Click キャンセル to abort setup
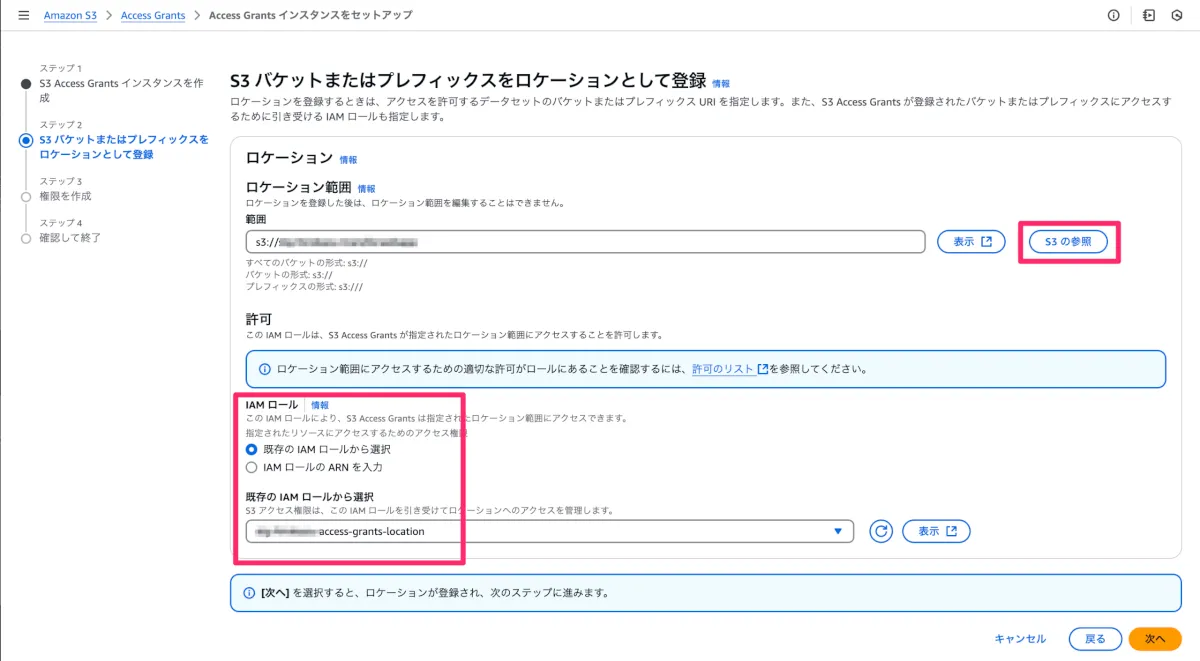Image resolution: width=1200 pixels, height=661 pixels. [1020, 638]
